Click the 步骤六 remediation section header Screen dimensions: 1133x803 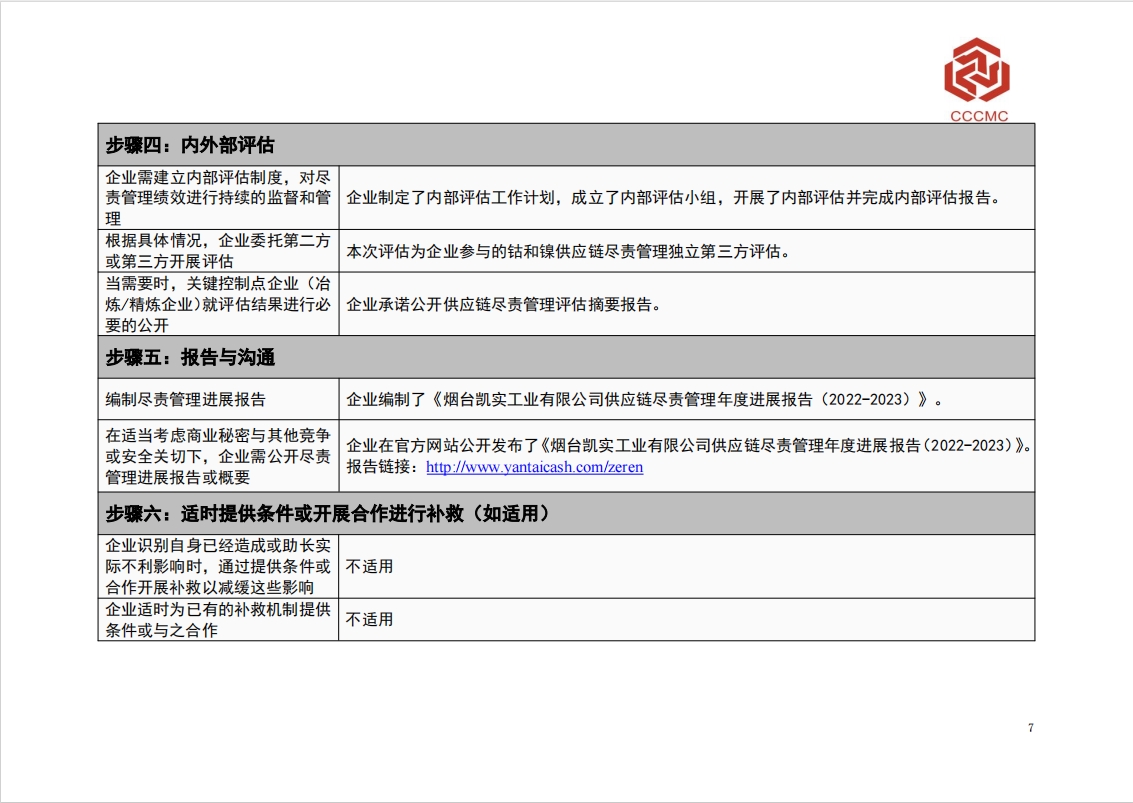[328, 514]
